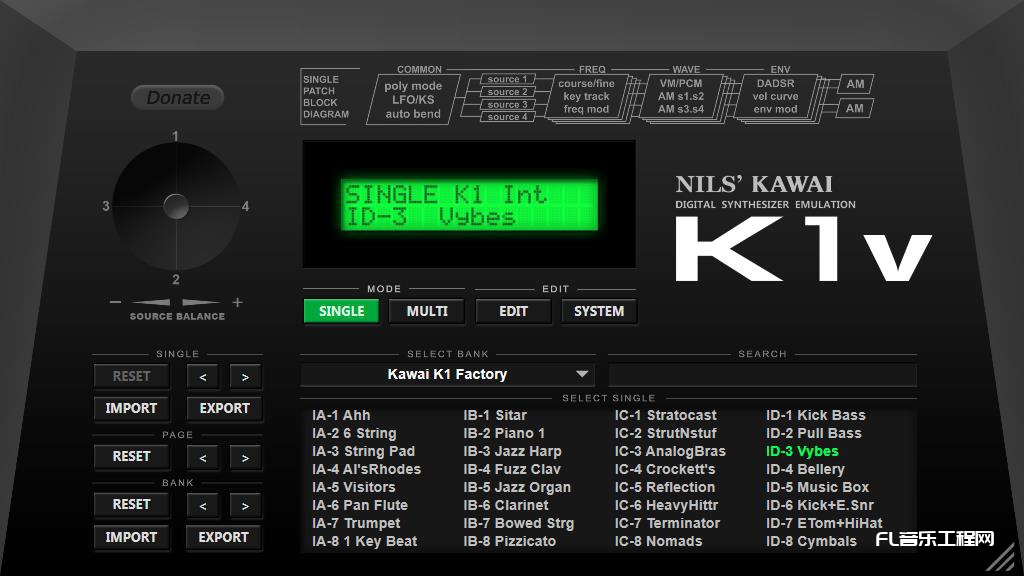
Task: Click the patch search input field
Action: point(762,375)
